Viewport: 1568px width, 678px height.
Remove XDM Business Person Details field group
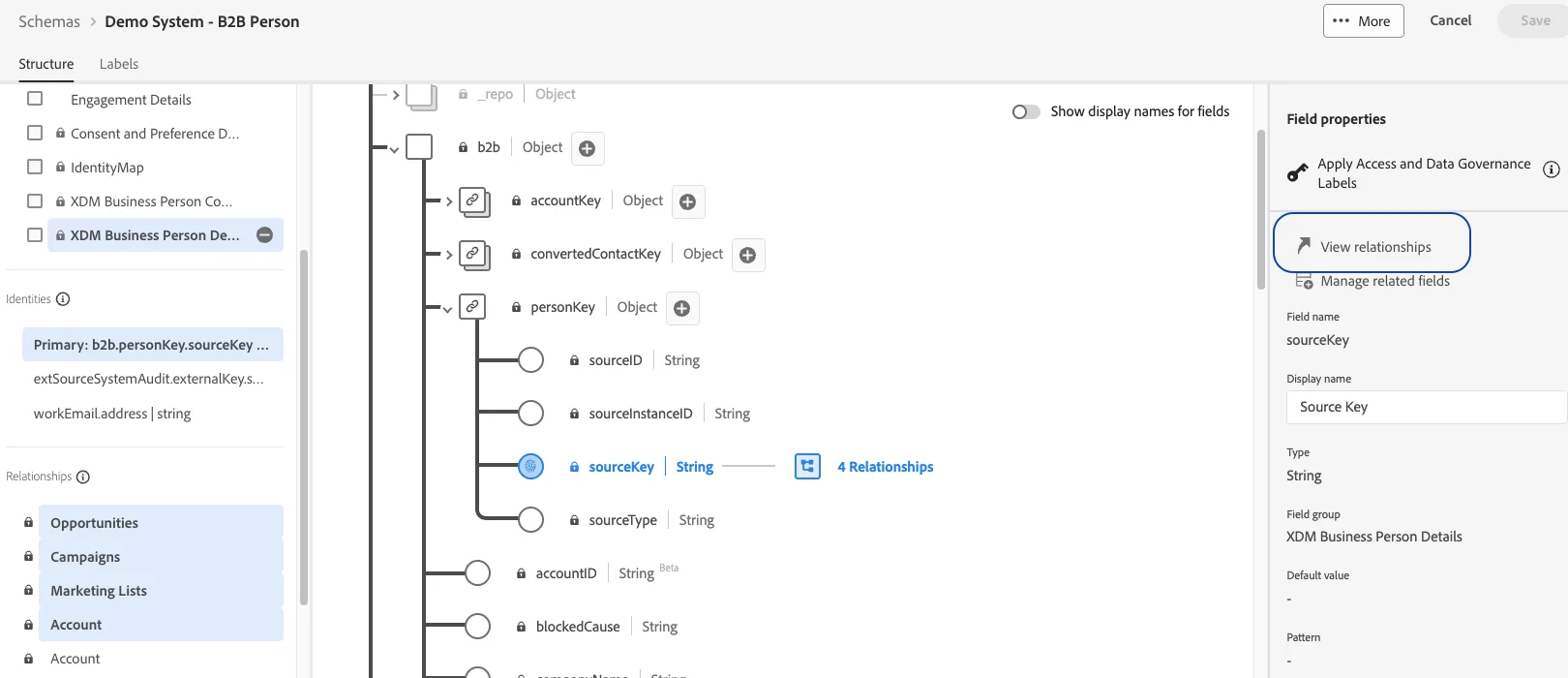264,235
